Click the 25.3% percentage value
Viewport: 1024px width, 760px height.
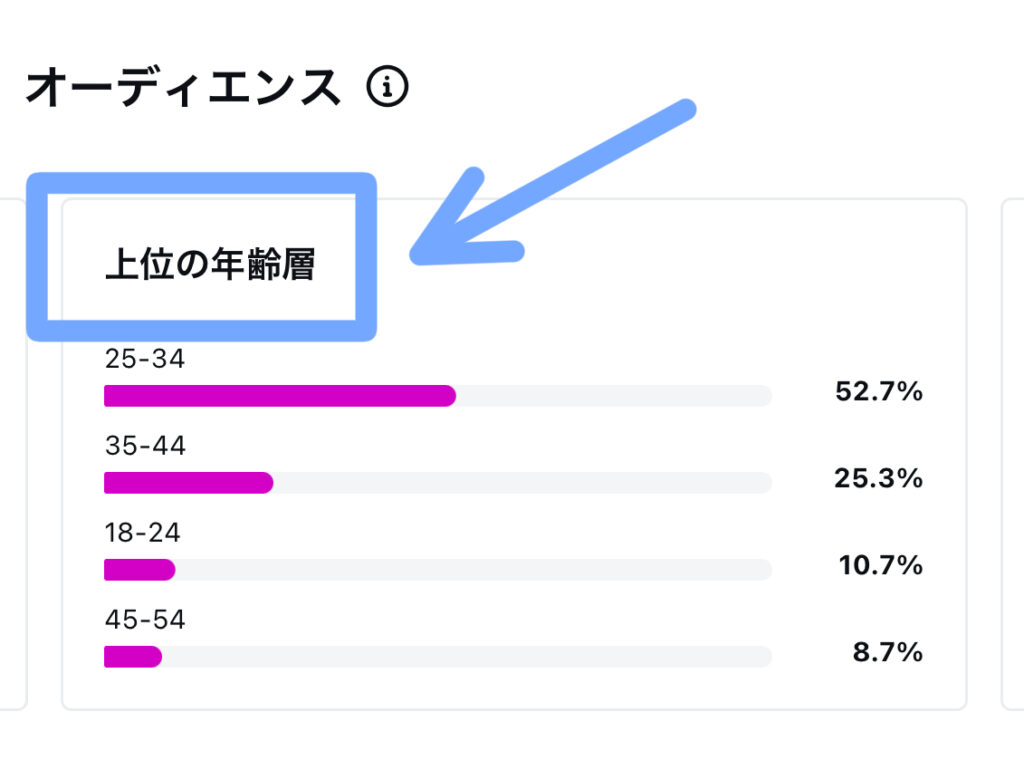click(x=878, y=478)
